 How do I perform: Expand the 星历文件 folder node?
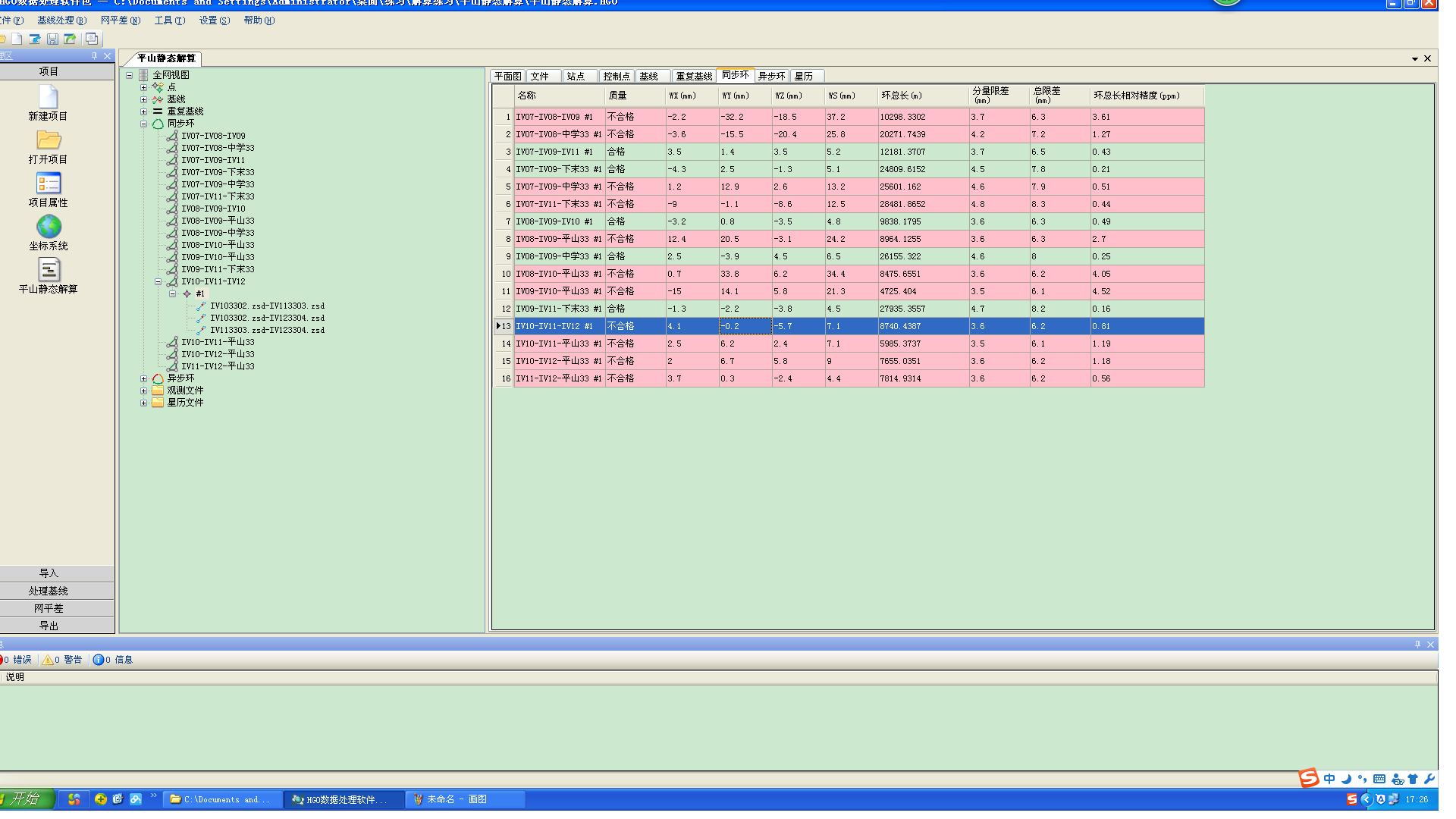click(143, 403)
